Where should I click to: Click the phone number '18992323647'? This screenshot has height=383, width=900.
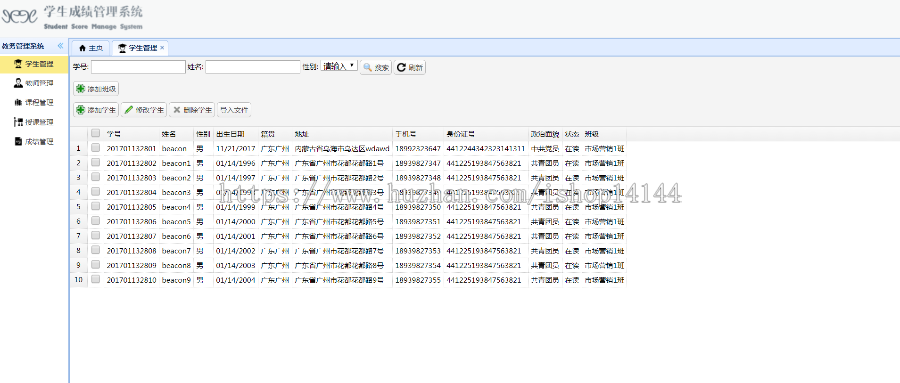tap(418, 149)
